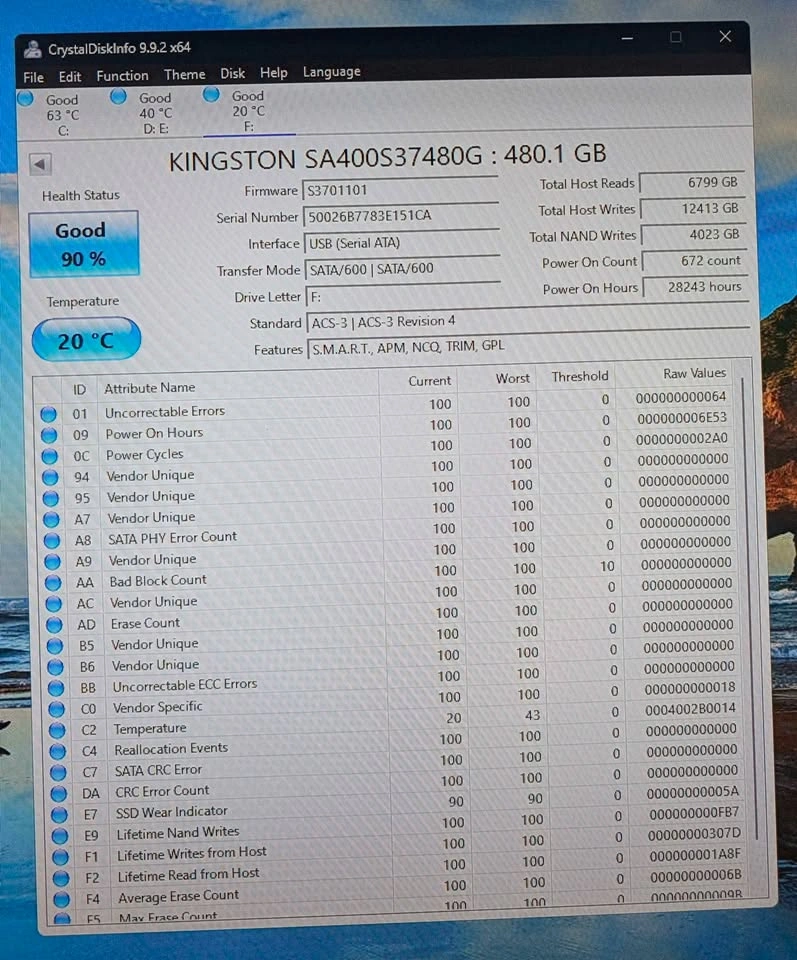Click status circle for Average Erase Count row
The height and width of the screenshot is (960, 797).
point(62,899)
